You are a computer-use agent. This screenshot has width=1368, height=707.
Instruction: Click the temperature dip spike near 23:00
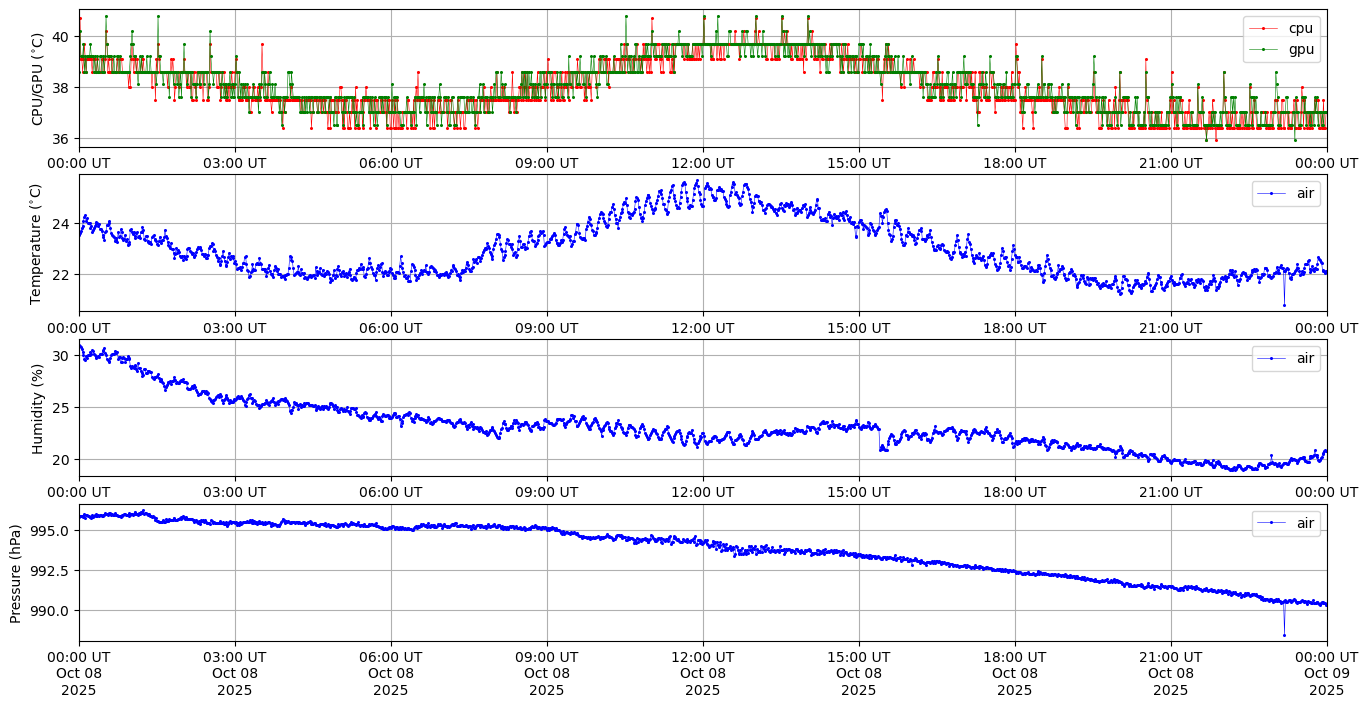(1284, 304)
